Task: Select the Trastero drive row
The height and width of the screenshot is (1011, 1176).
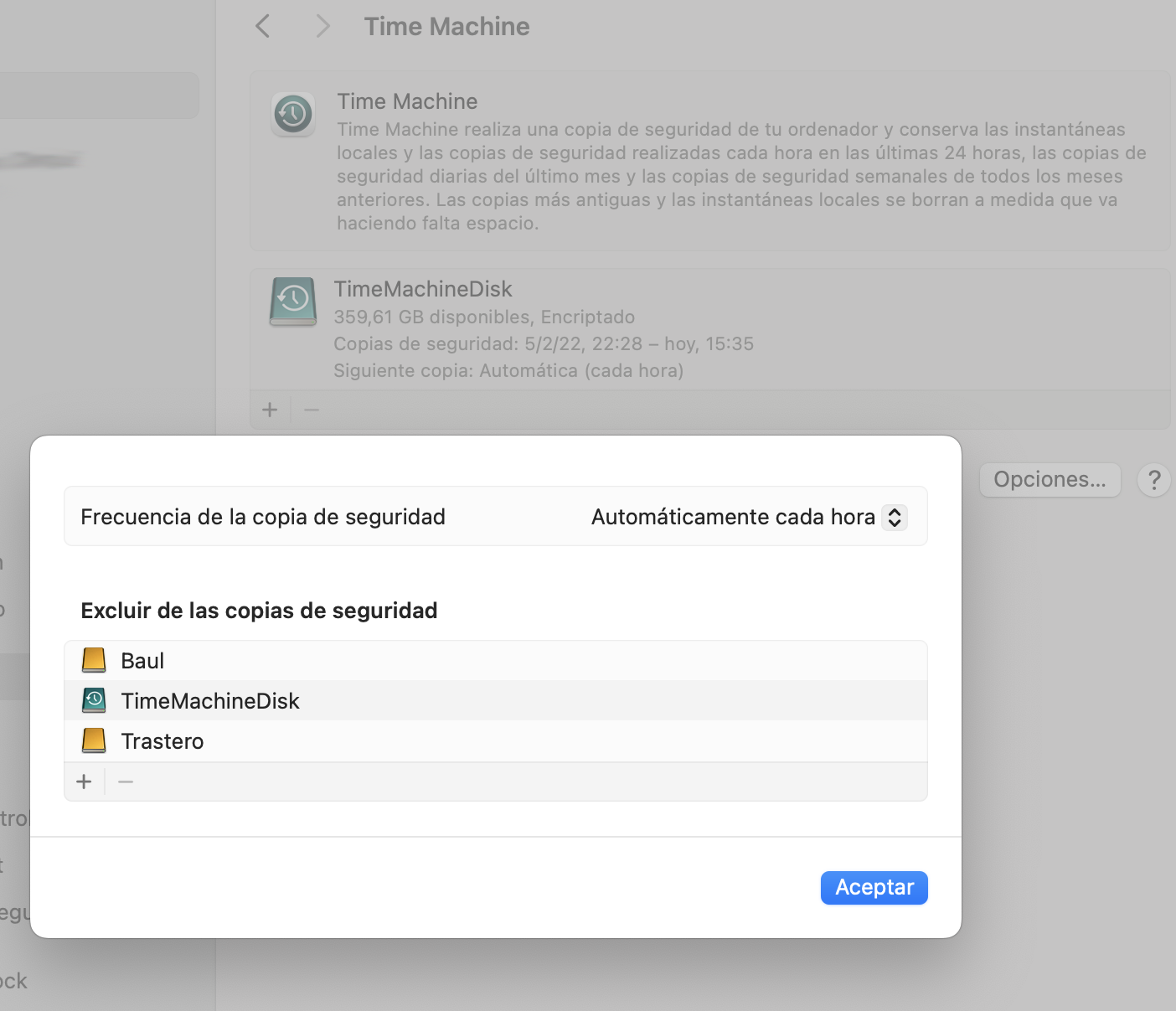Action: coord(496,741)
